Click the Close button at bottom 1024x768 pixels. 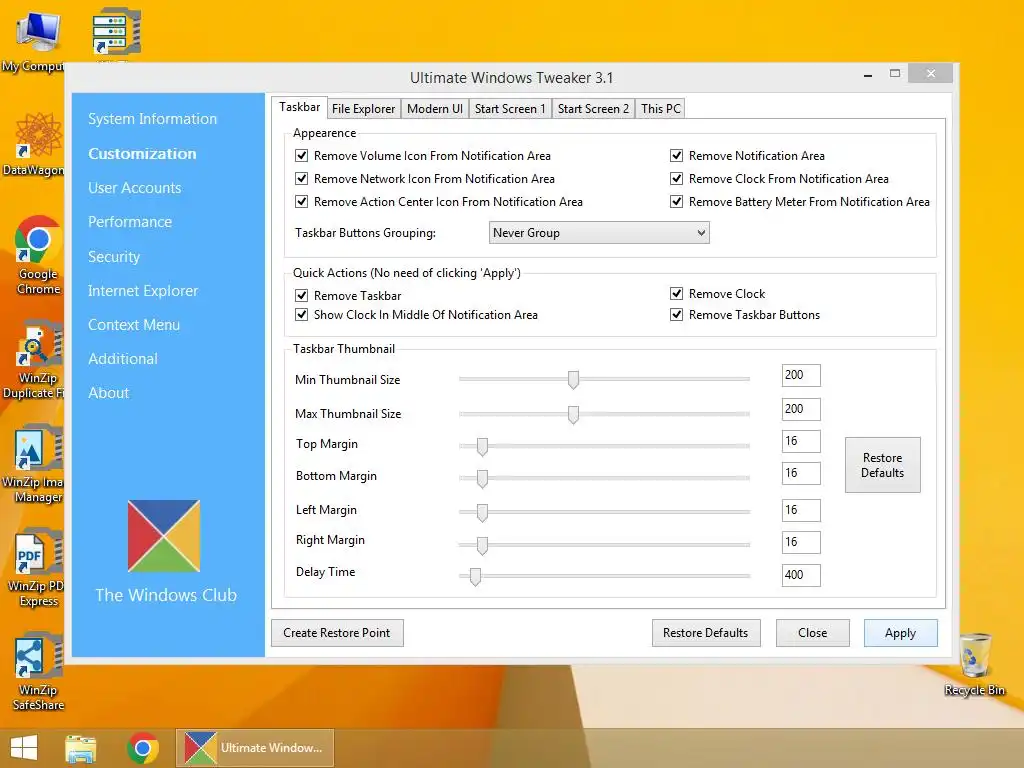coord(812,633)
